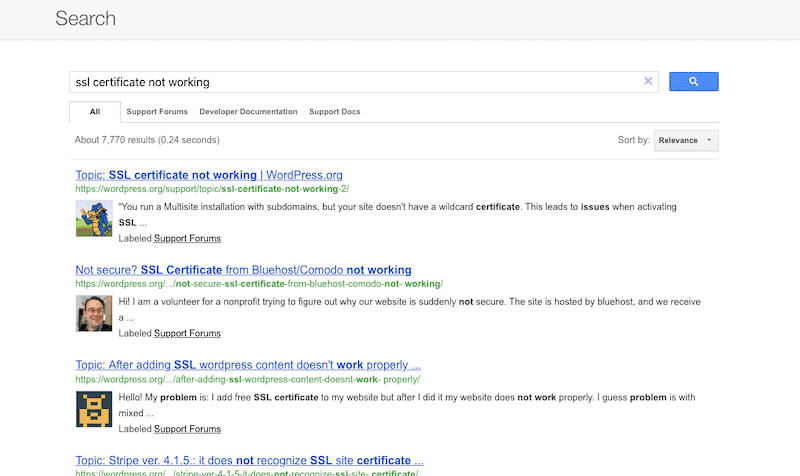Open the Developer Documentation tab
This screenshot has width=800, height=476.
click(248, 112)
